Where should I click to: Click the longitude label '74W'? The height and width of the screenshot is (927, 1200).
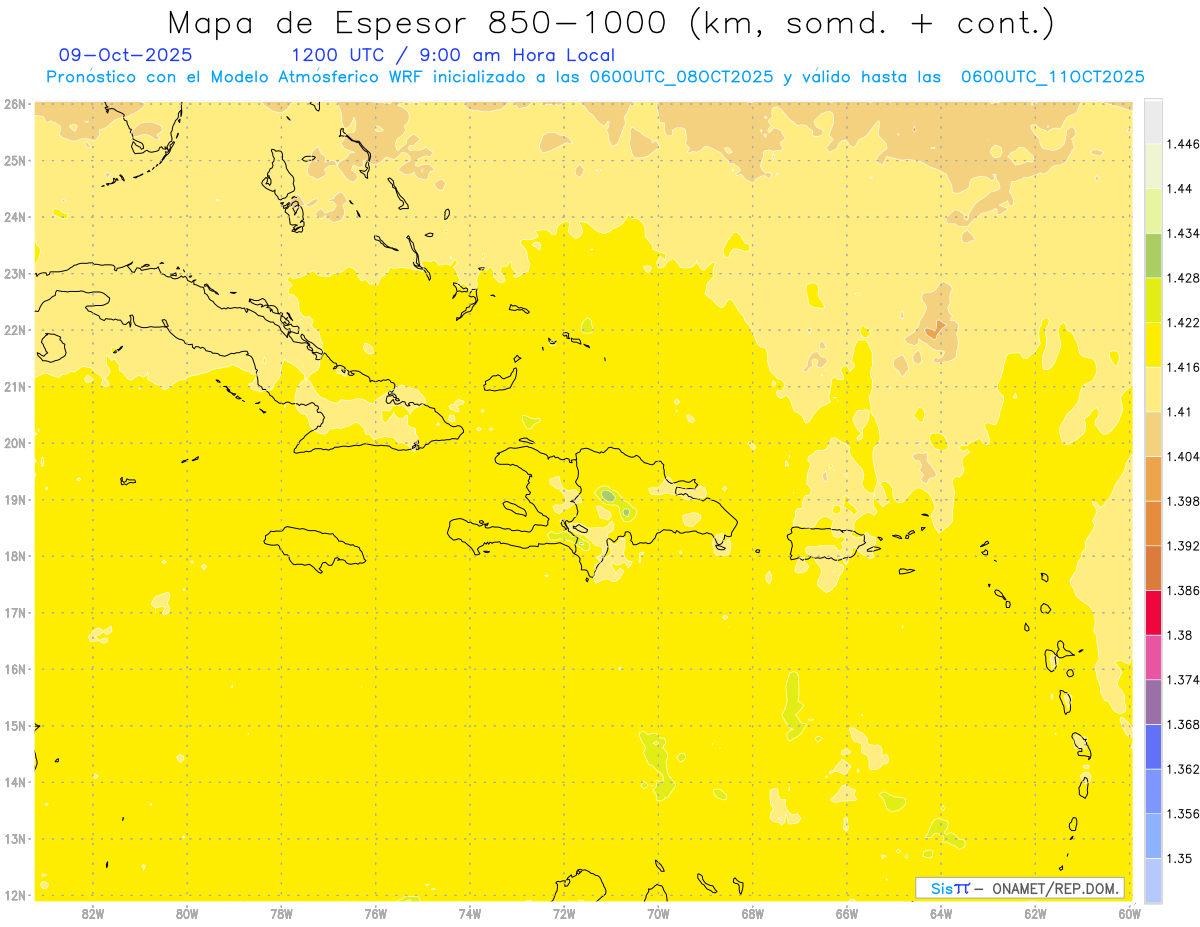[x=470, y=913]
